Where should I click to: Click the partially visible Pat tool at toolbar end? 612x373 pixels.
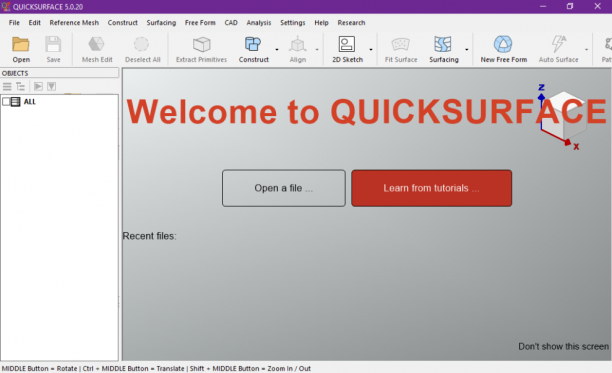607,49
